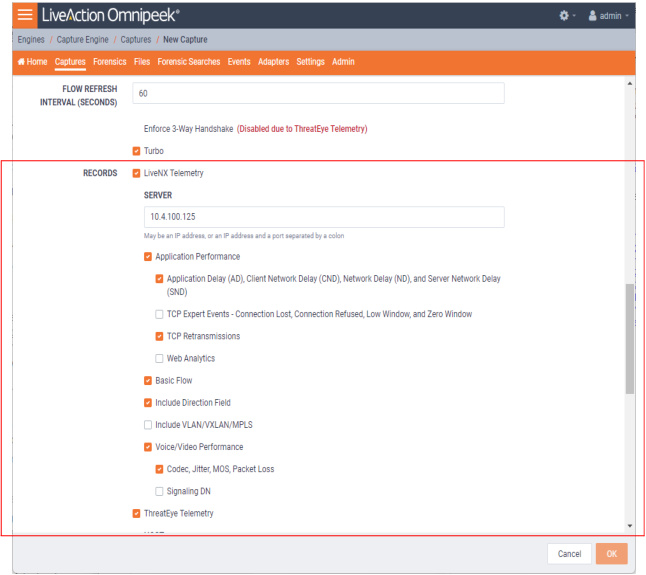Click the Cancel button
This screenshot has height=575, width=646.
pos(569,554)
